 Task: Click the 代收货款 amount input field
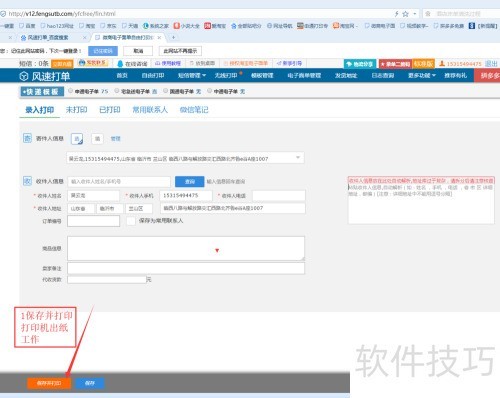tap(107, 279)
